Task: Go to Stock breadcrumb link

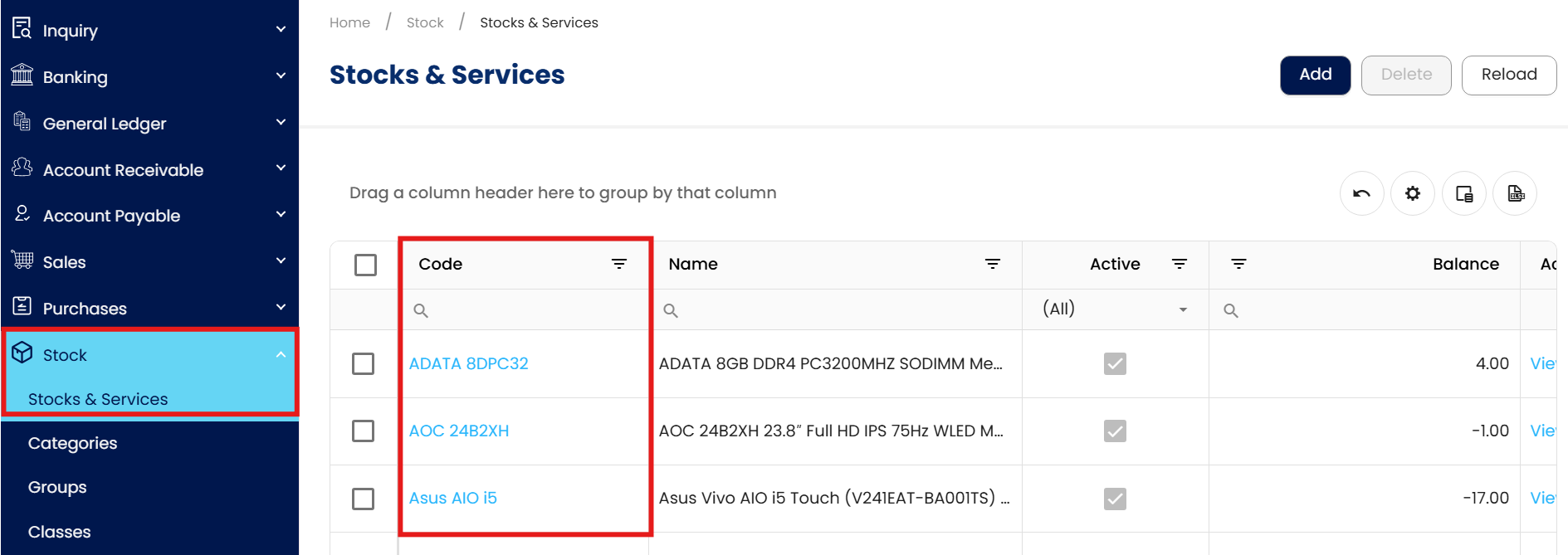Action: coord(425,22)
